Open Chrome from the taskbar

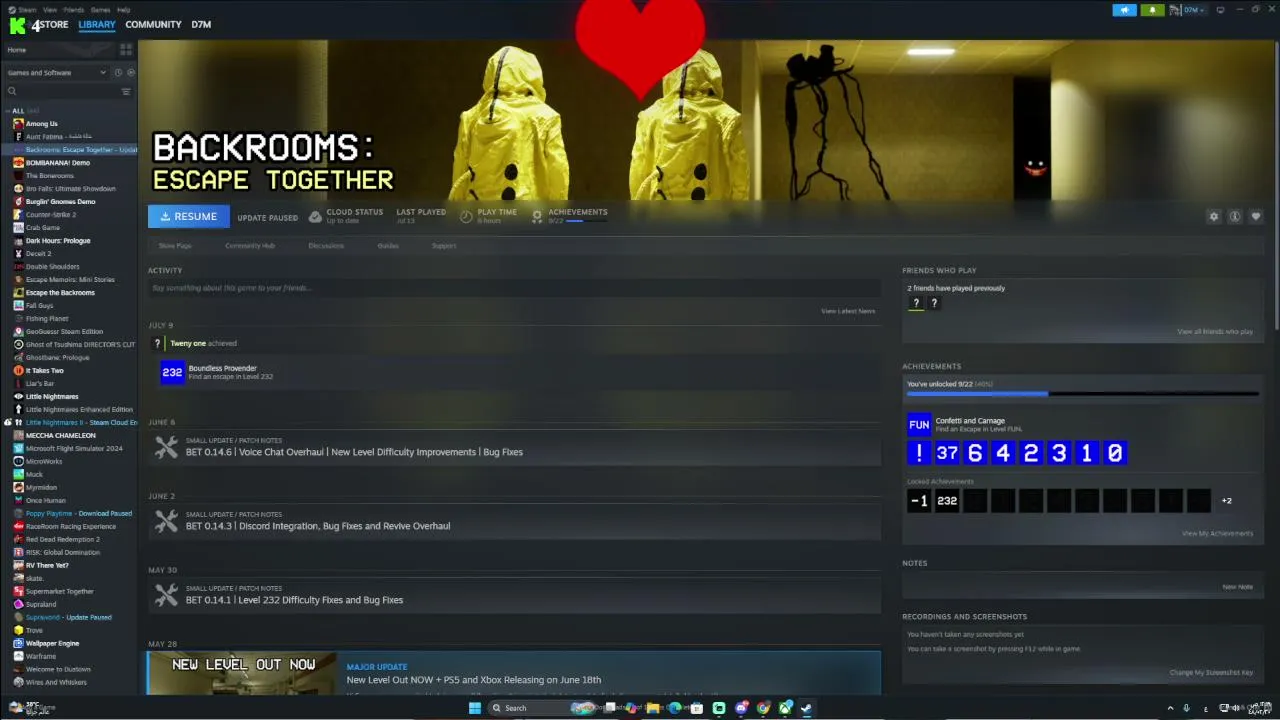tap(763, 708)
